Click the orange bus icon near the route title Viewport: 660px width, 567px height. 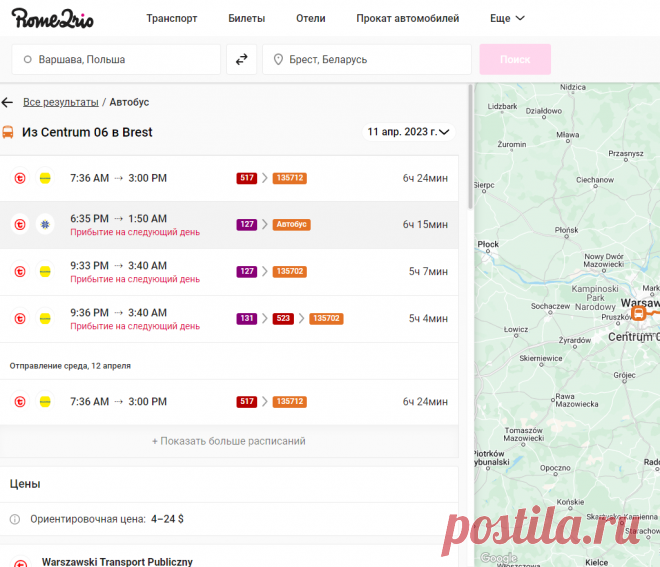coord(8,132)
